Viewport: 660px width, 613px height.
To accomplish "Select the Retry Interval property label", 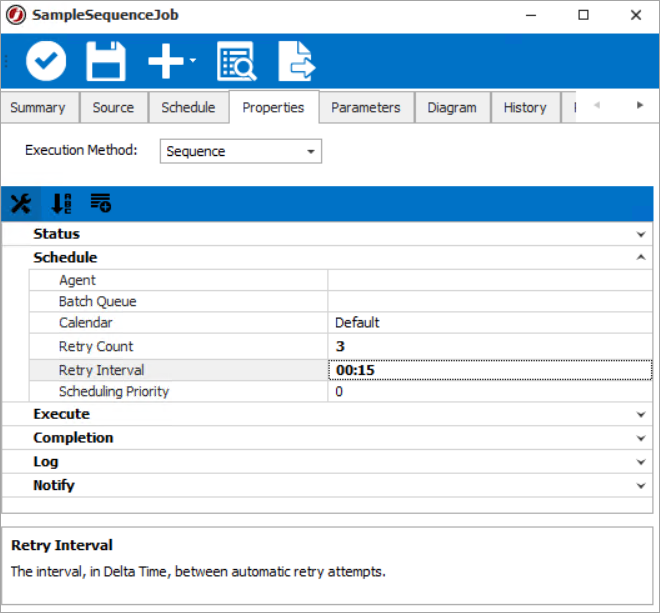I will click(101, 370).
